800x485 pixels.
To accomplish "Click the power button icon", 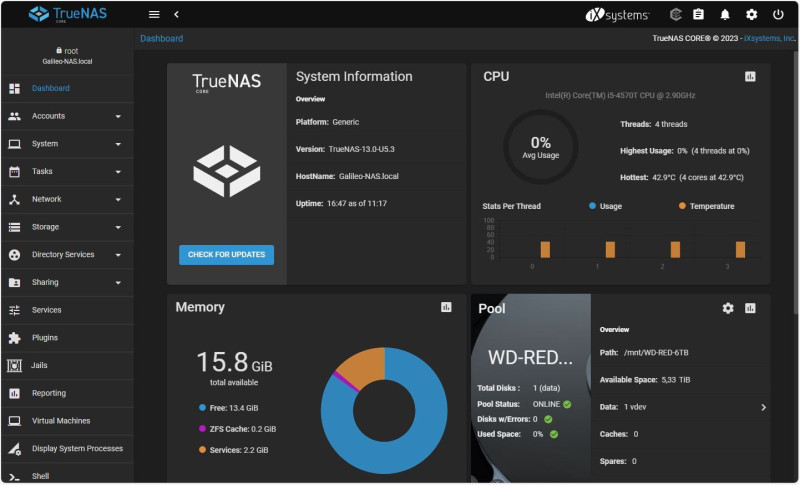I will 778,14.
